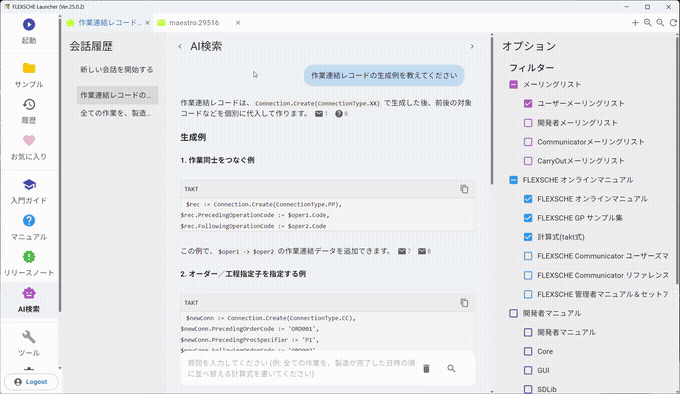This screenshot has height=394, width=680.
Task: Uncheck ユーザーメーリングリスト checkbox
Action: point(528,104)
